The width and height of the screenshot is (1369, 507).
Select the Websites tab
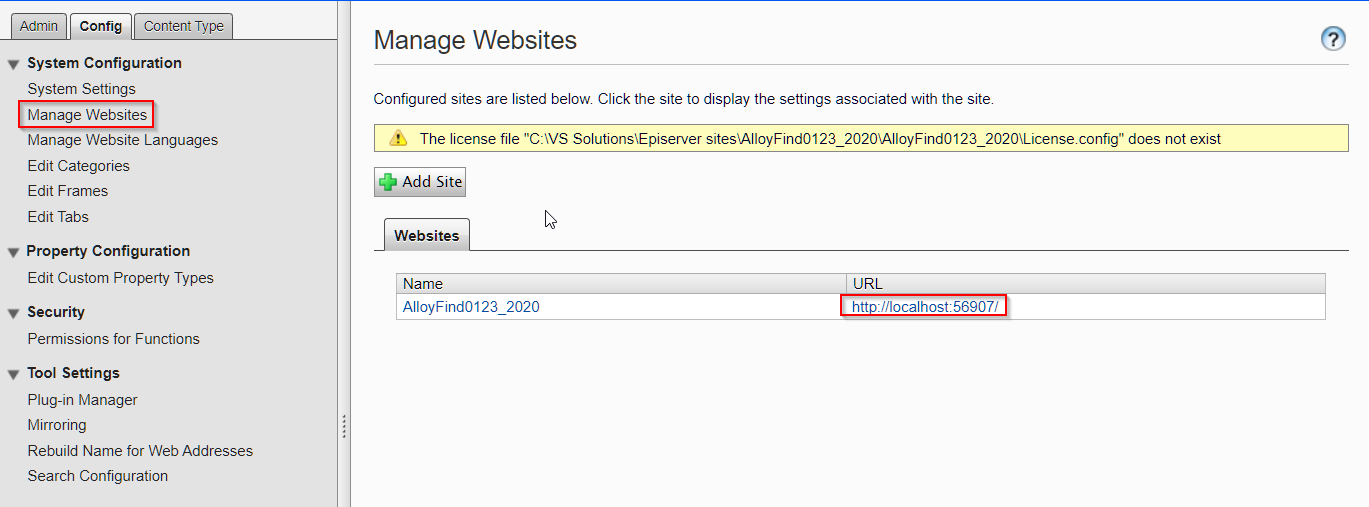pyautogui.click(x=427, y=236)
